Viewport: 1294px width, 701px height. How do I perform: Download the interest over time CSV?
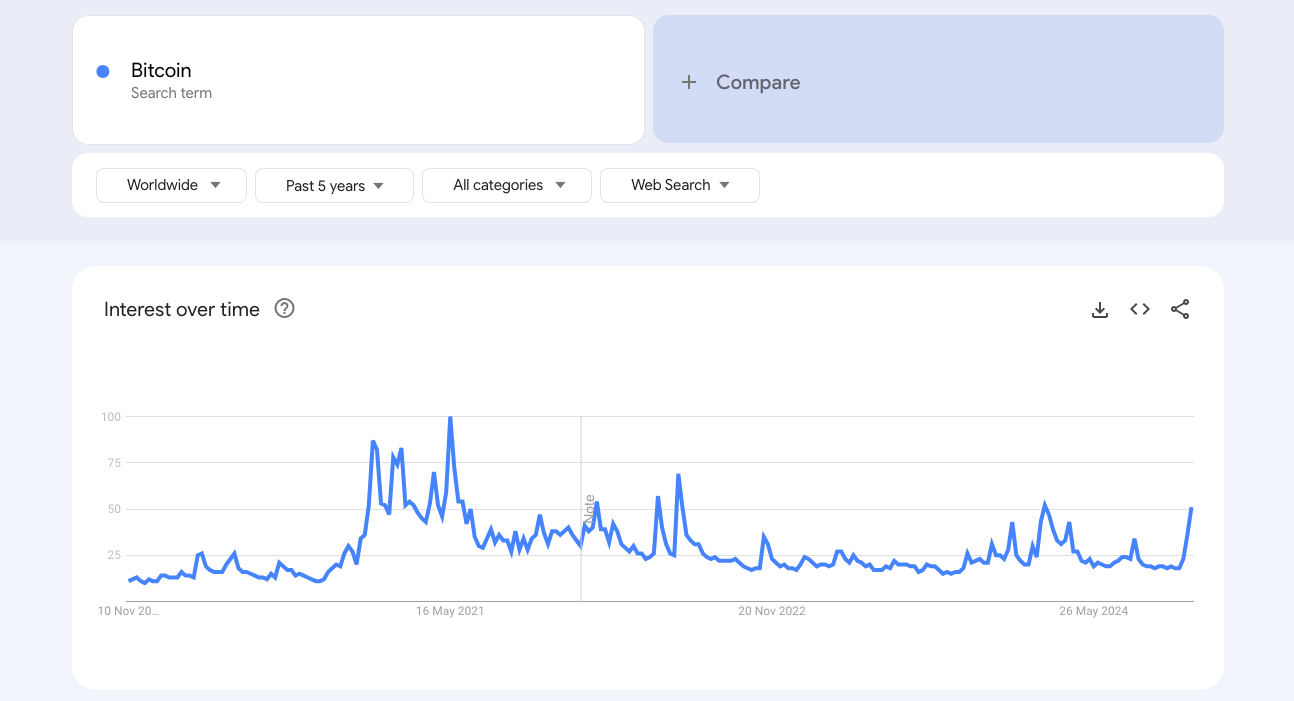(x=1100, y=310)
